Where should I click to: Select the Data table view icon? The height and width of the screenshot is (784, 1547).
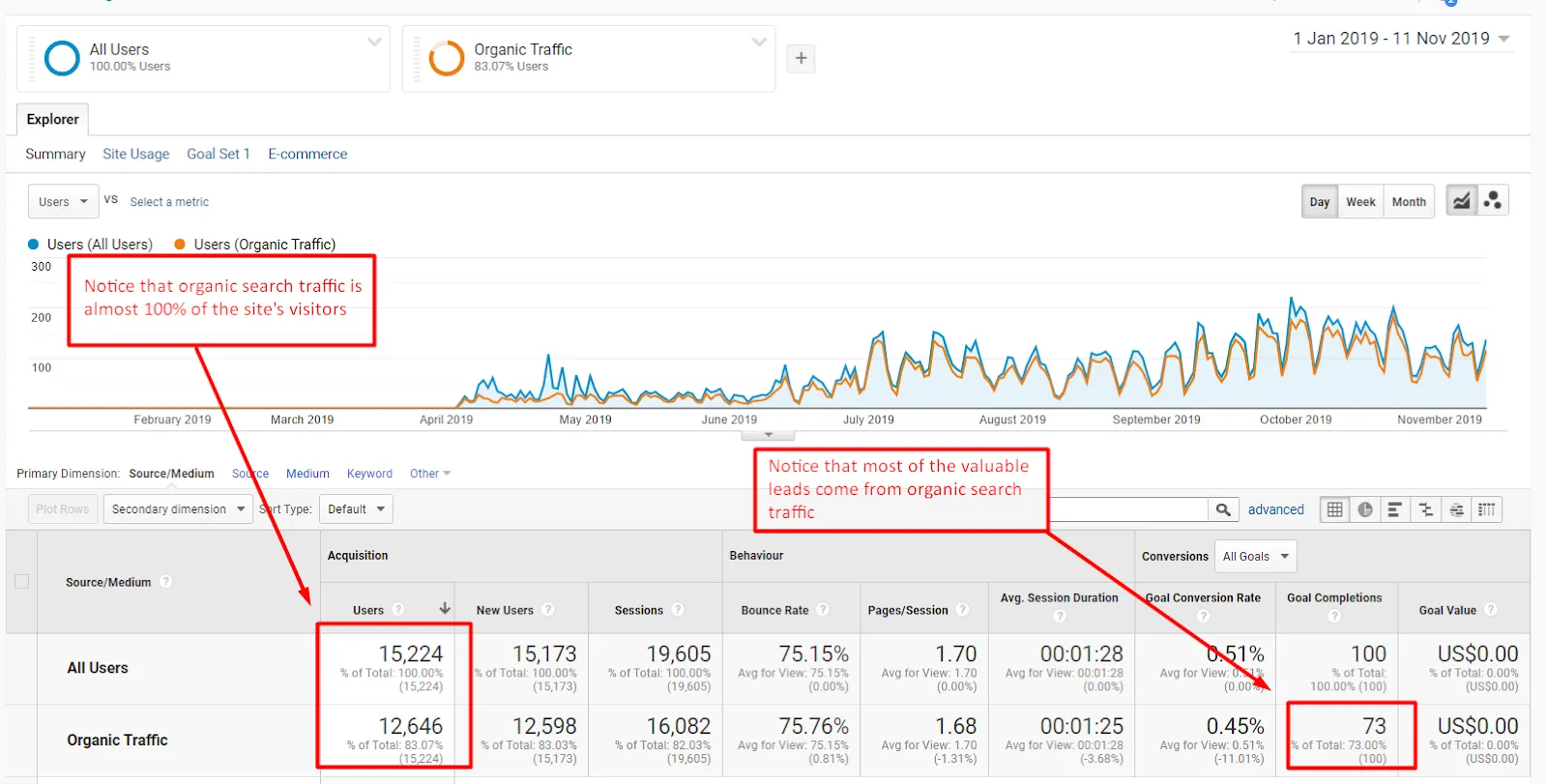(x=1335, y=509)
